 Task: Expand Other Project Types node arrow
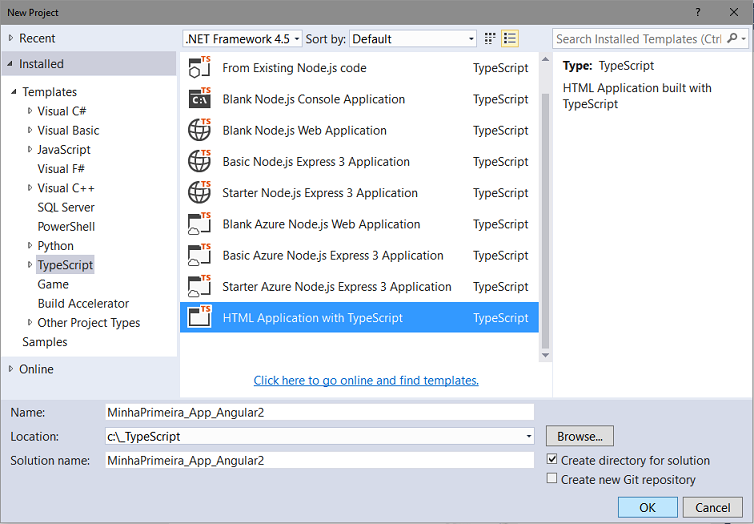(x=30, y=323)
